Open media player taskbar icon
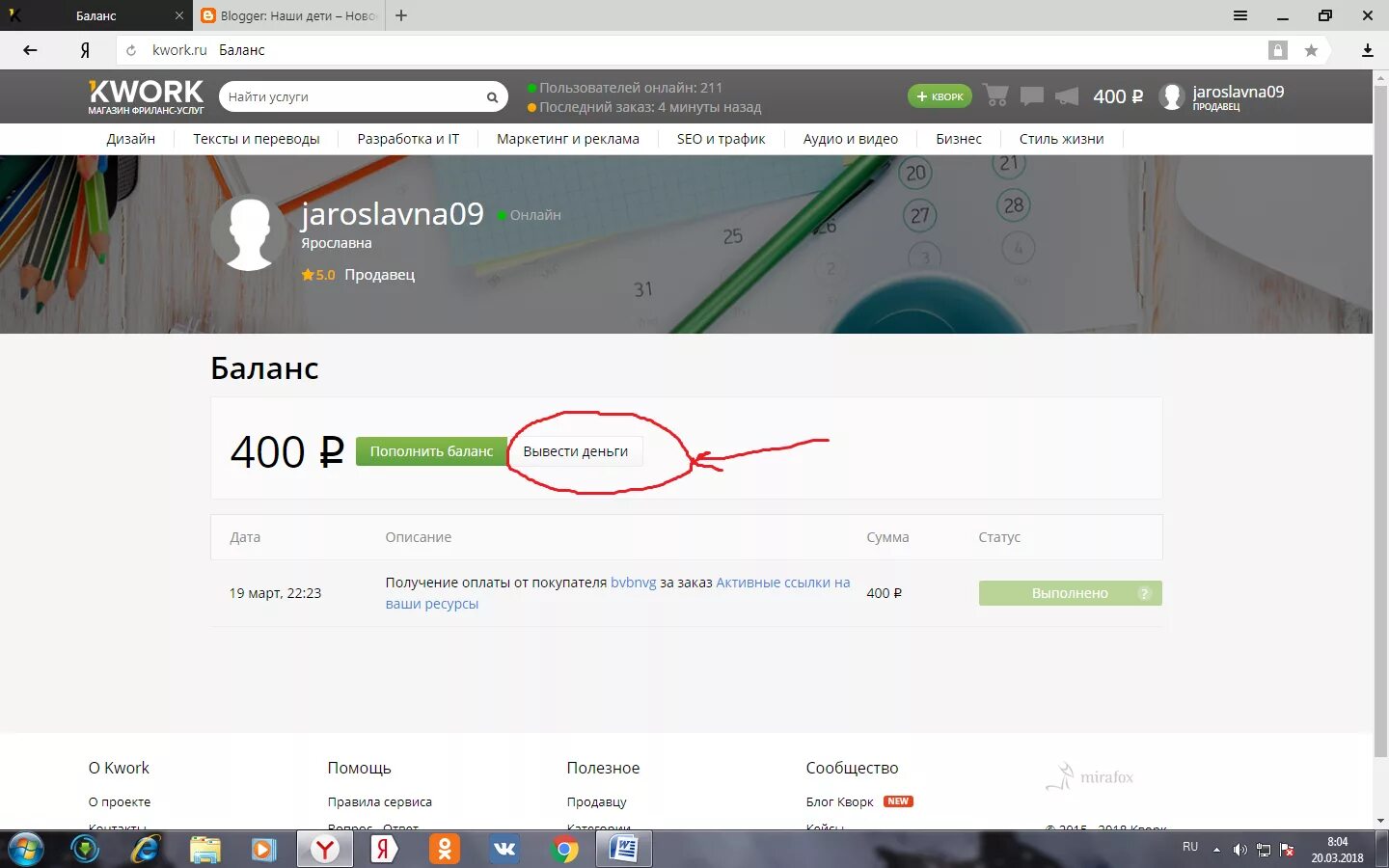Screen dimensions: 1389x868 [x=263, y=850]
